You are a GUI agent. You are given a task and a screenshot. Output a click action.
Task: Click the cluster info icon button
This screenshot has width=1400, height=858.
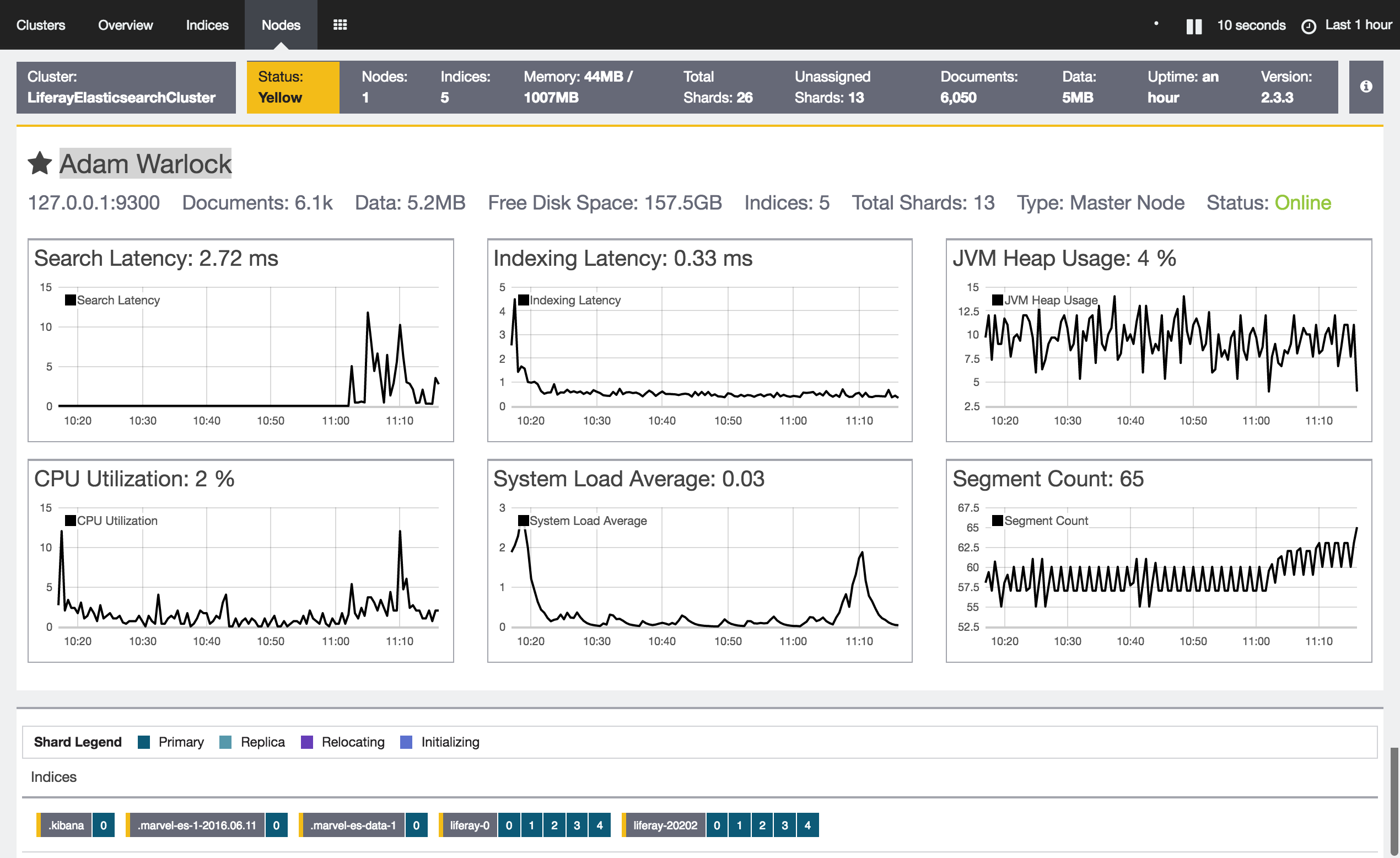(1366, 87)
